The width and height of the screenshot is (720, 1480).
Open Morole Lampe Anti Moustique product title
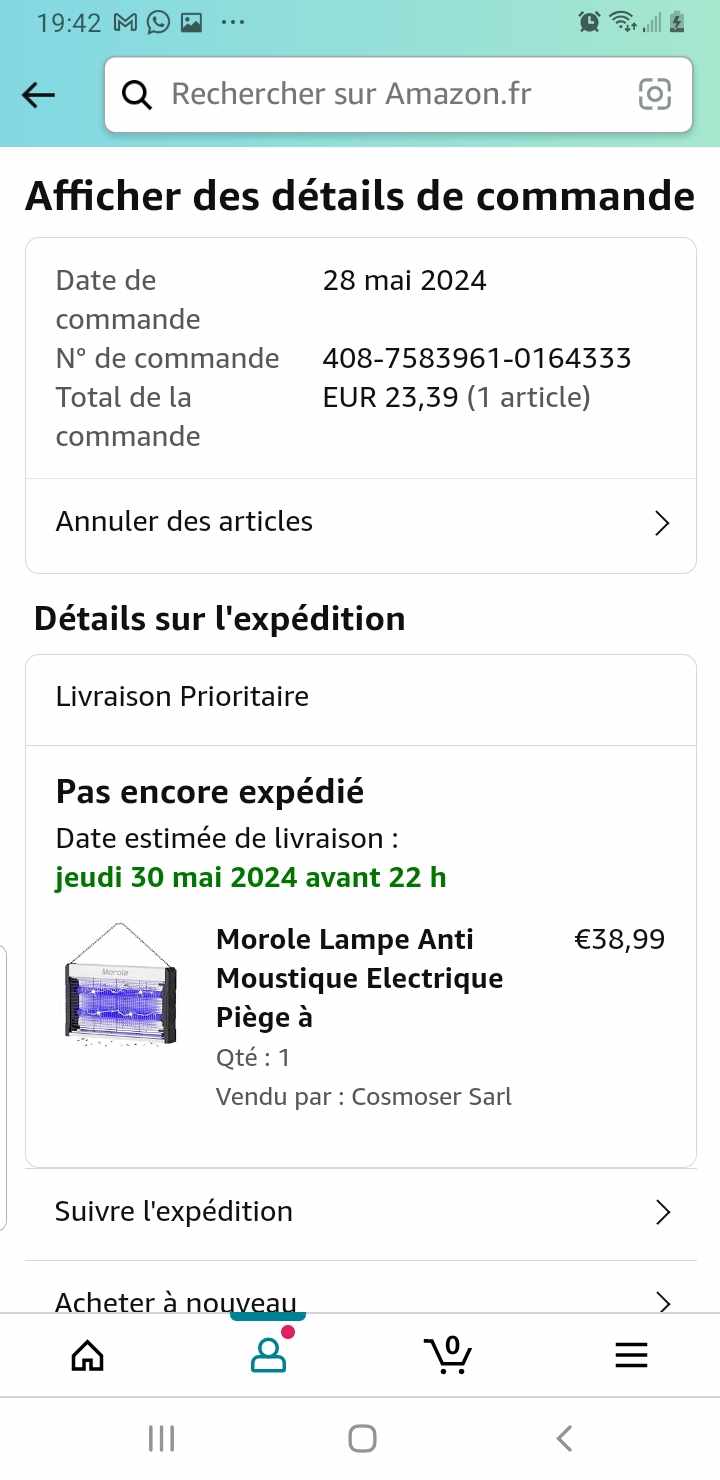(360, 978)
